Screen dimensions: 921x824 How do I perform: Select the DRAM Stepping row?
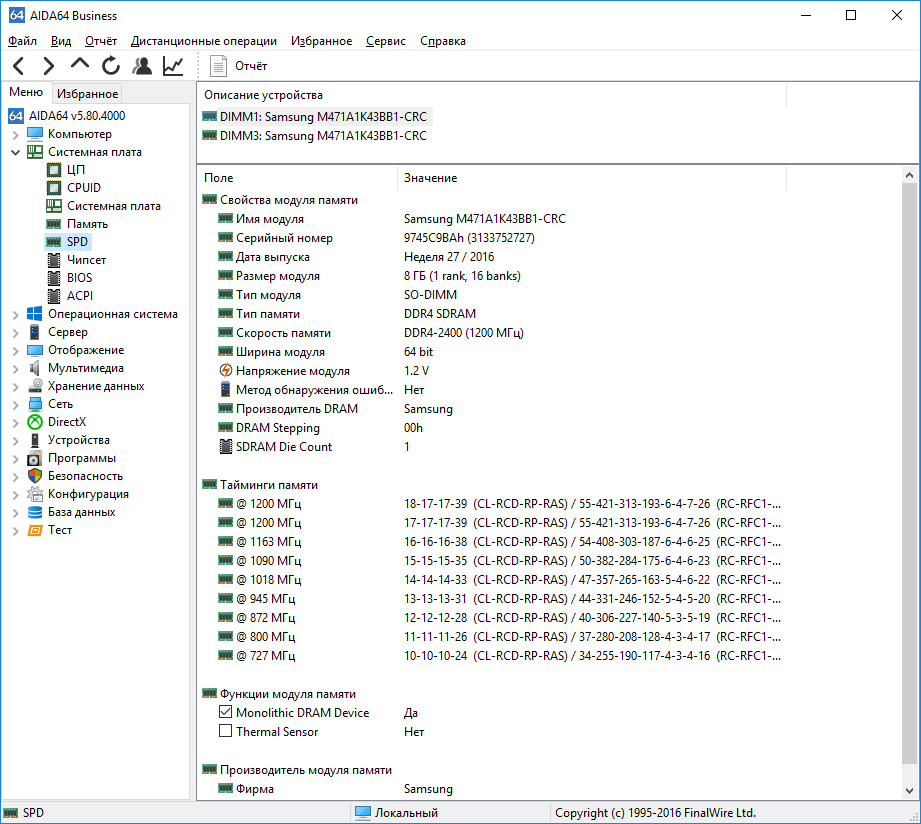pyautogui.click(x=492, y=428)
